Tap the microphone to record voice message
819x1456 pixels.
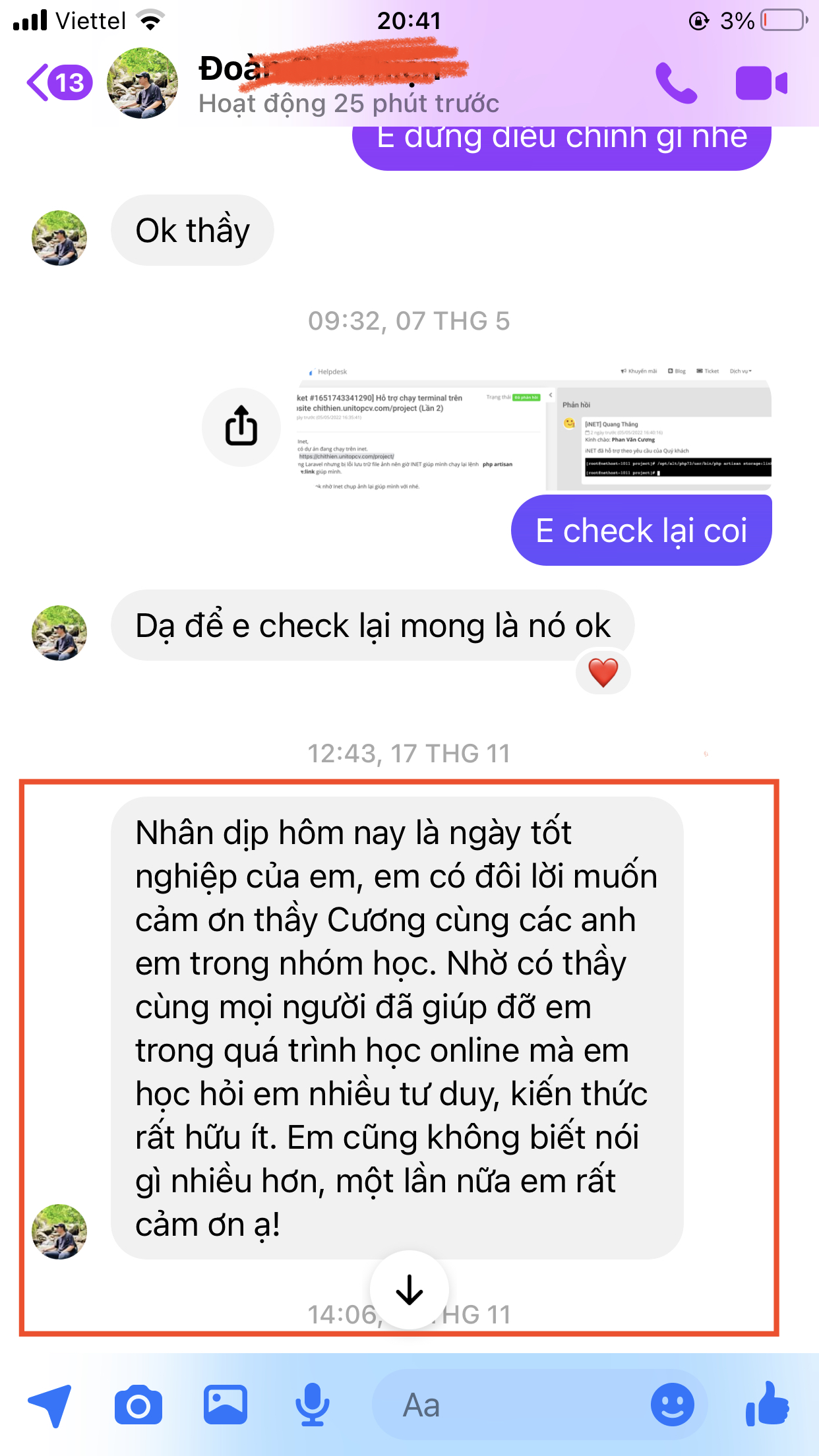(312, 1405)
